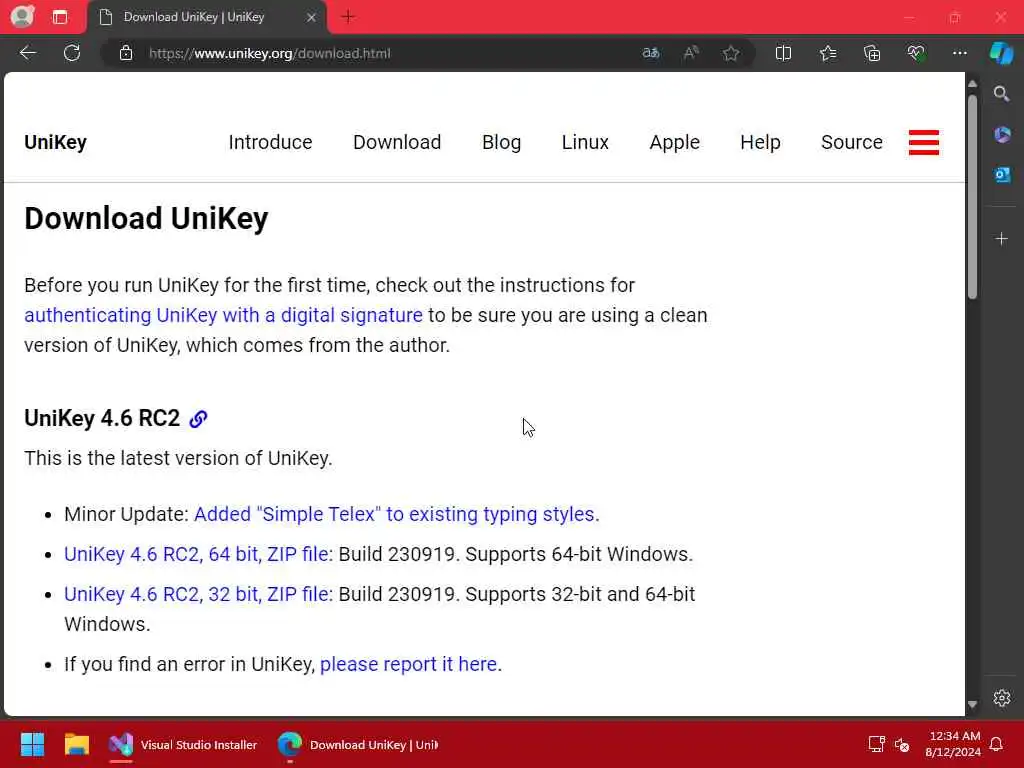Click the UniKey 4.6 RC2 anchor icon
The width and height of the screenshot is (1024, 768).
198,419
